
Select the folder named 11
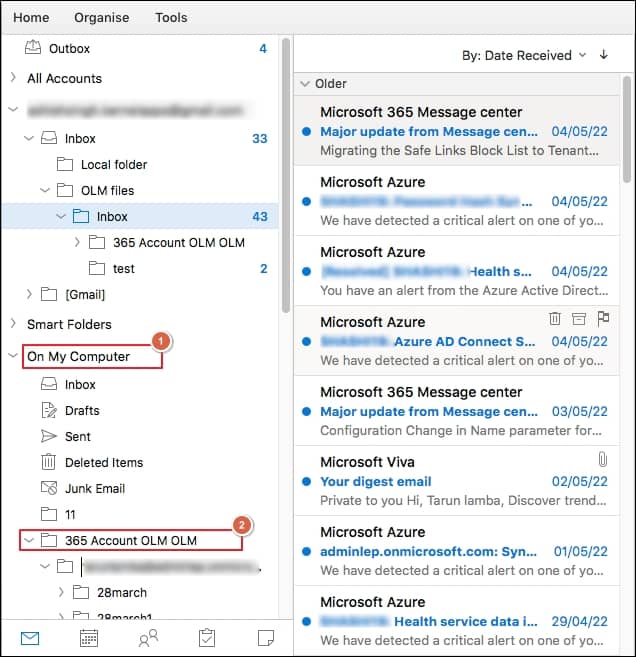tap(140, 514)
